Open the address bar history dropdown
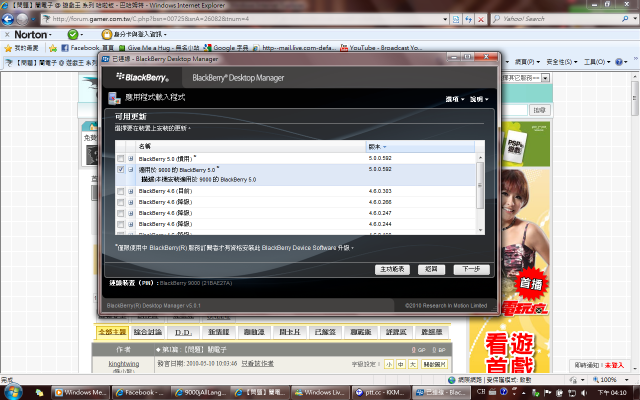Viewport: 640px width, 400px height. click(x=445, y=19)
